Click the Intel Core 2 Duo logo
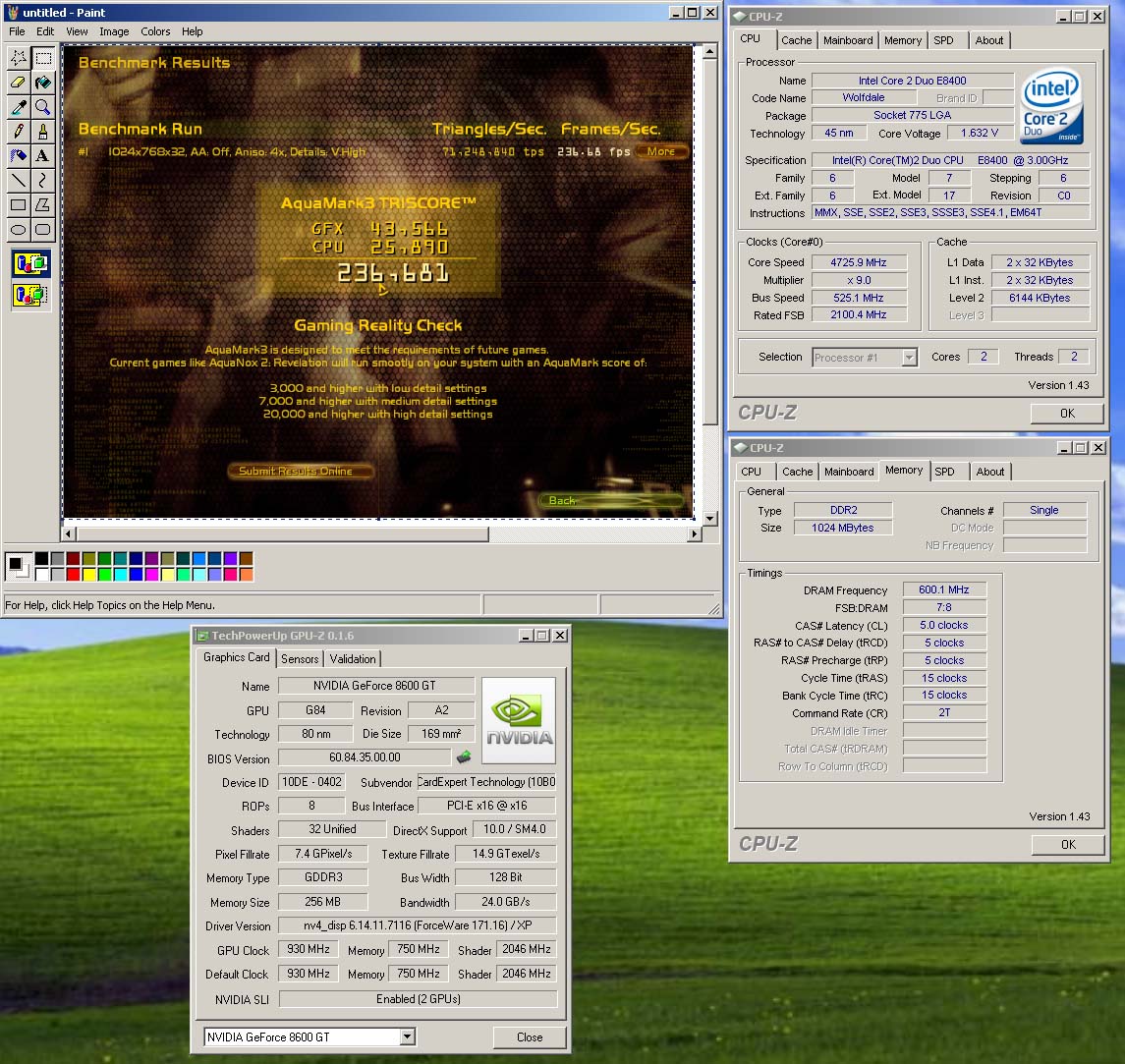 tap(1052, 105)
